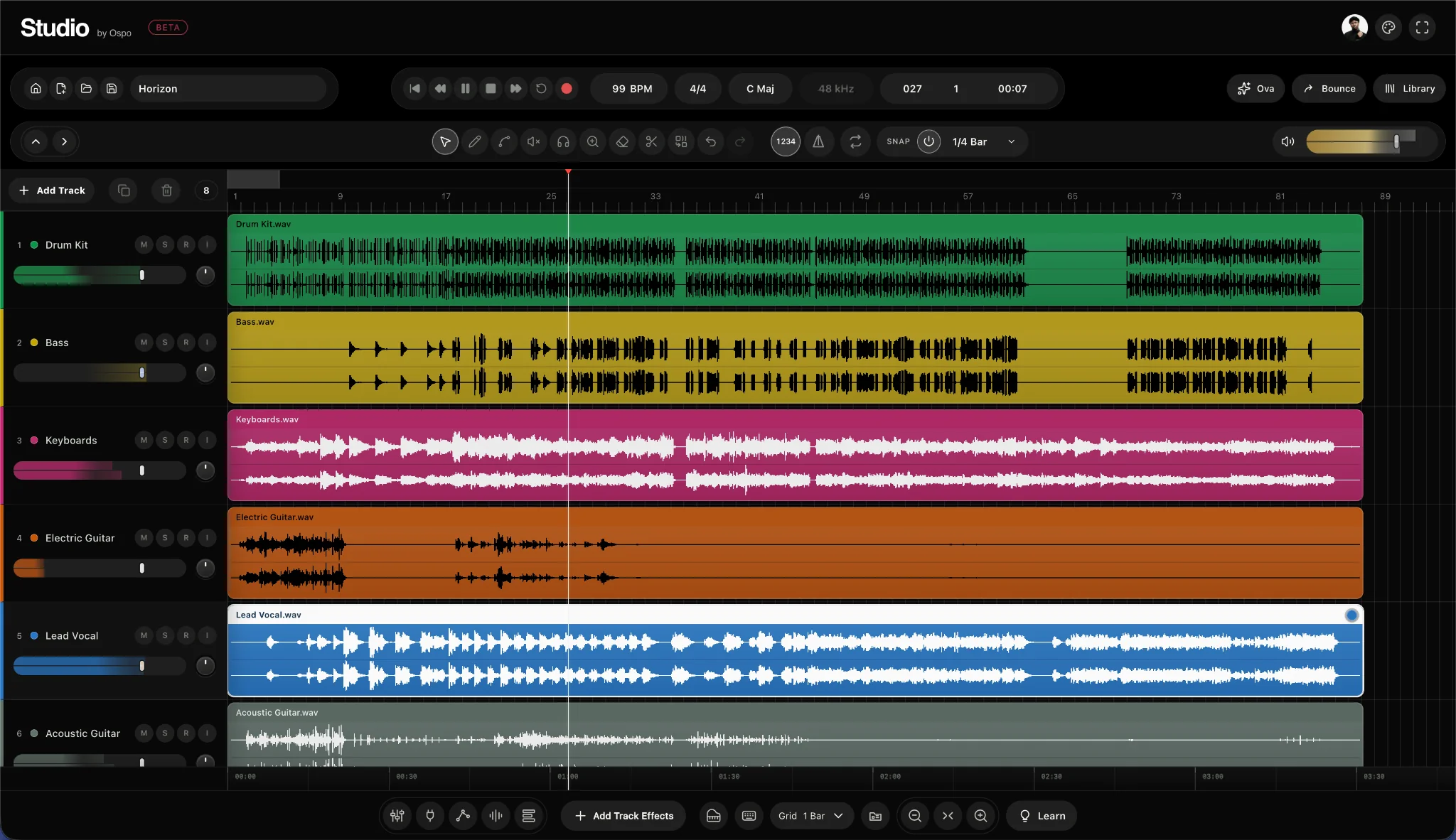The height and width of the screenshot is (840, 1456).
Task: Open the mixer sliders icon
Action: [397, 816]
